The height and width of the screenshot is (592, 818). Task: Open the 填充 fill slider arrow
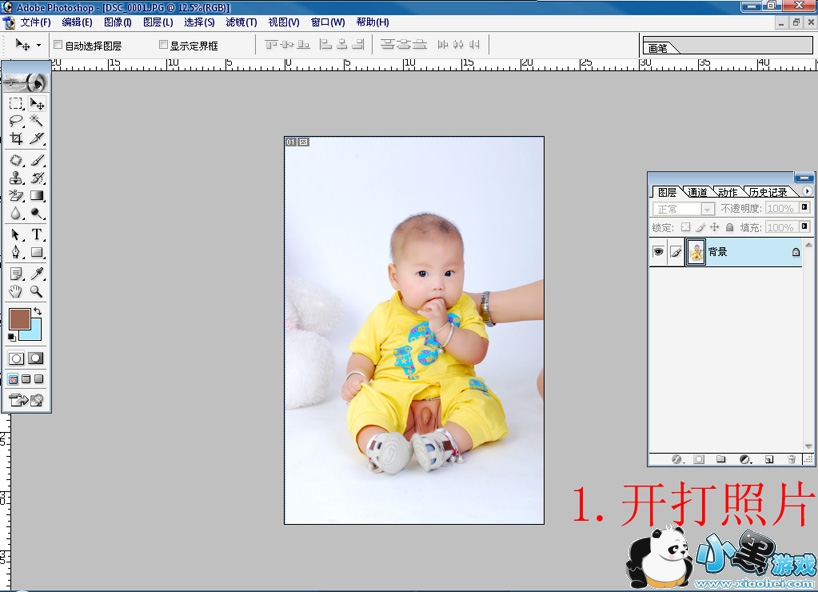click(x=804, y=226)
